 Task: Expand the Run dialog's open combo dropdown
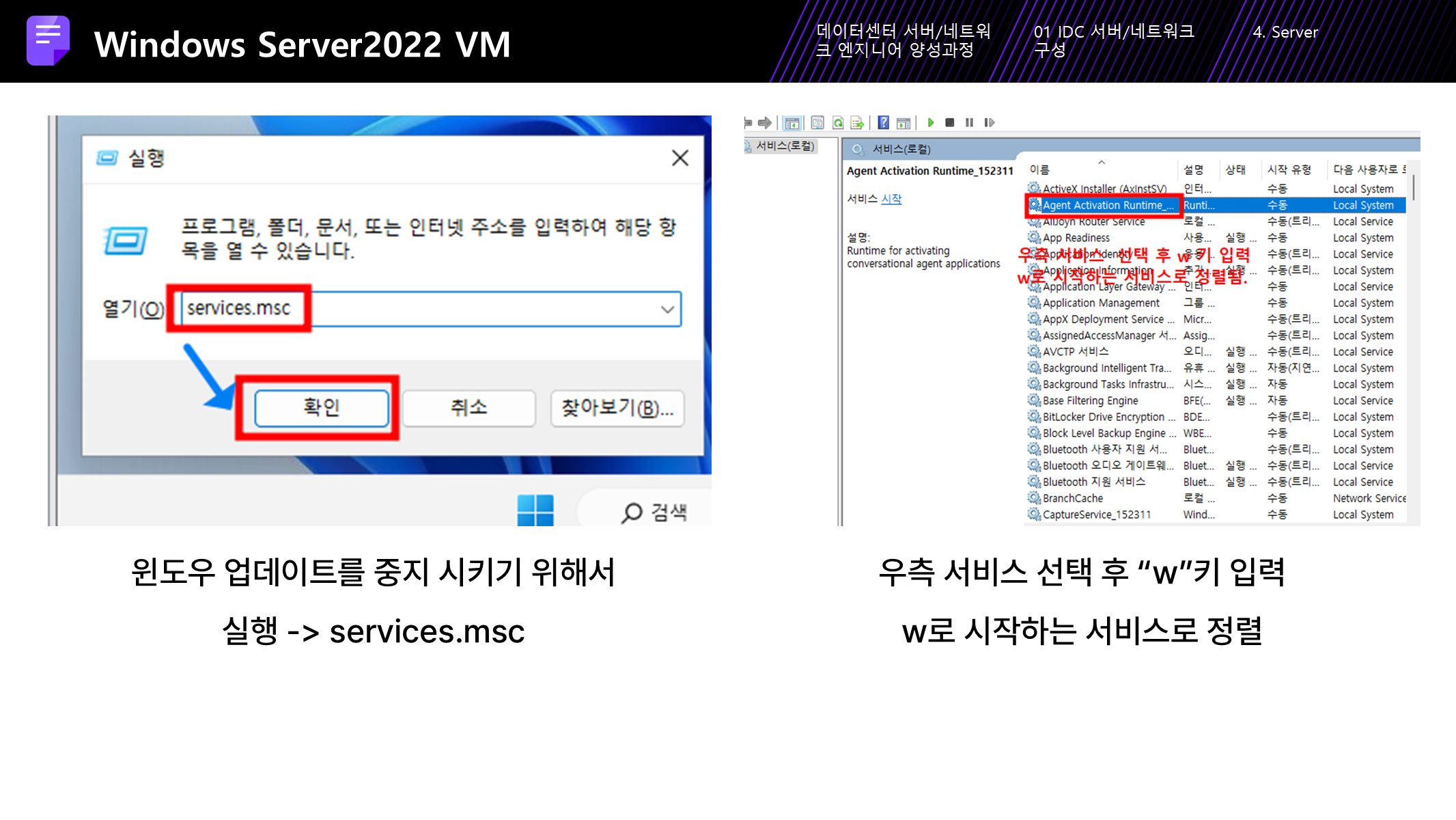click(x=667, y=310)
